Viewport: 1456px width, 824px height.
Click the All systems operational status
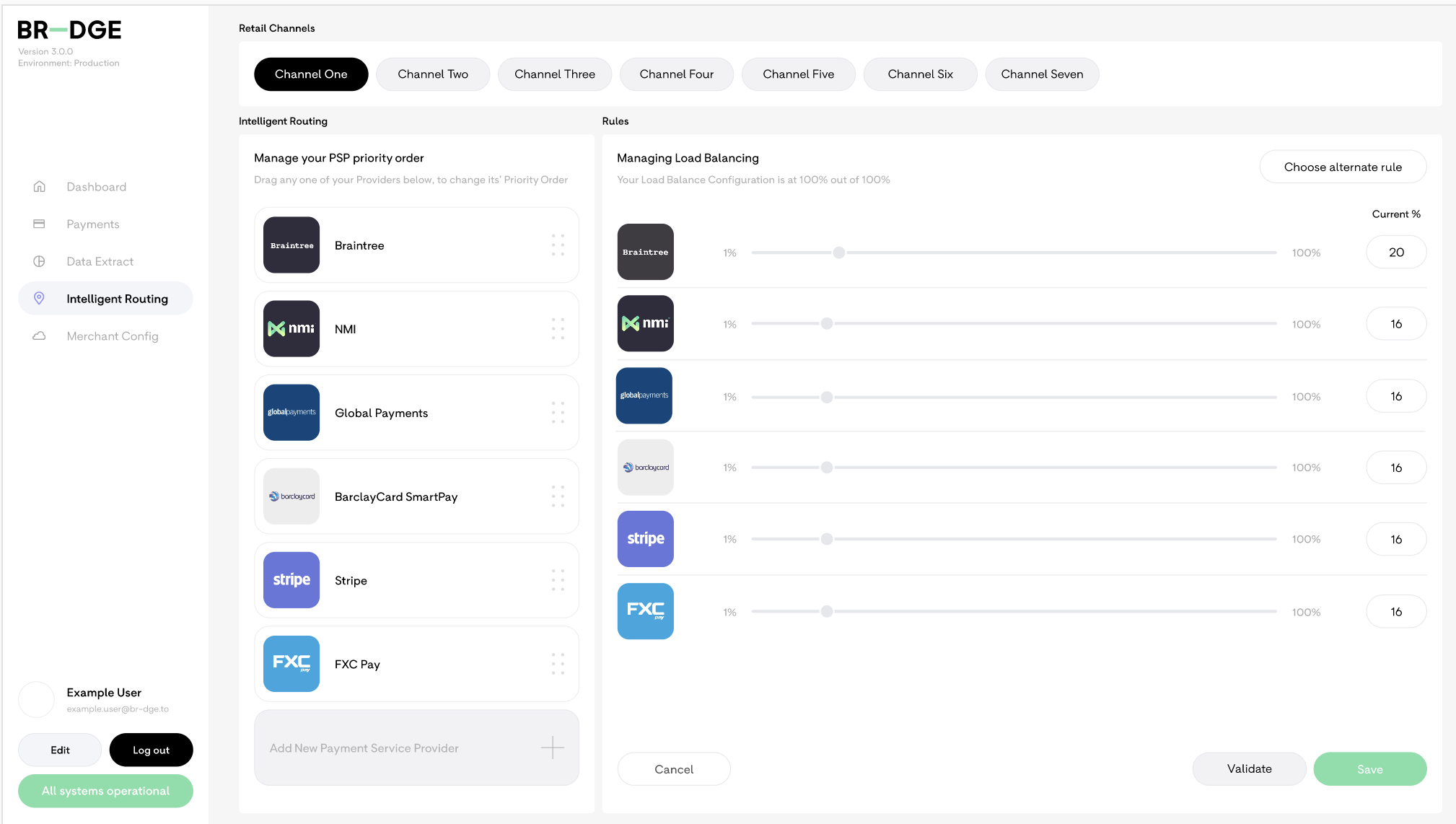(x=105, y=791)
